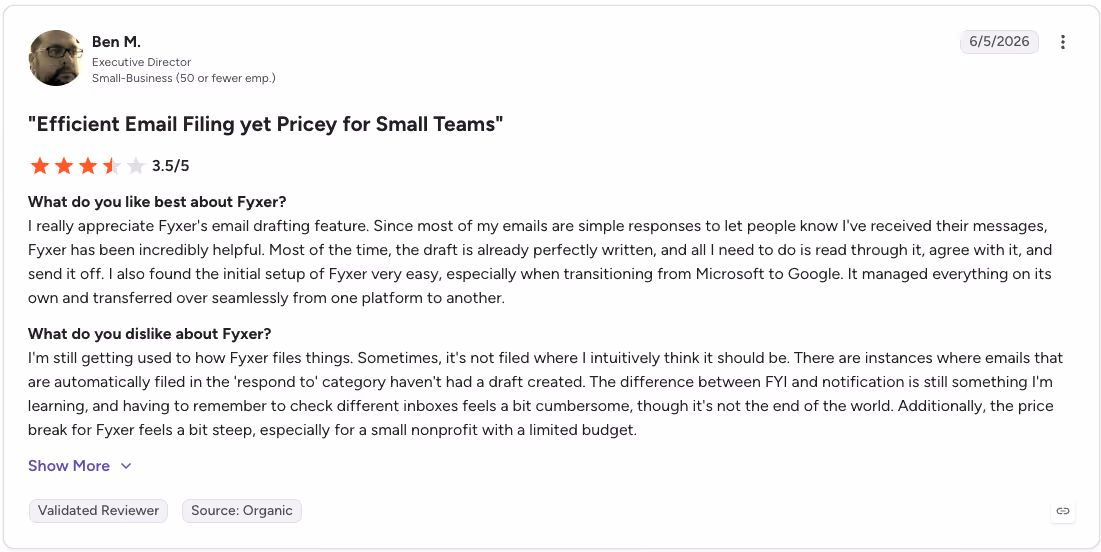Click the half-filled fourth star
This screenshot has height=552, width=1101.
click(x=112, y=166)
